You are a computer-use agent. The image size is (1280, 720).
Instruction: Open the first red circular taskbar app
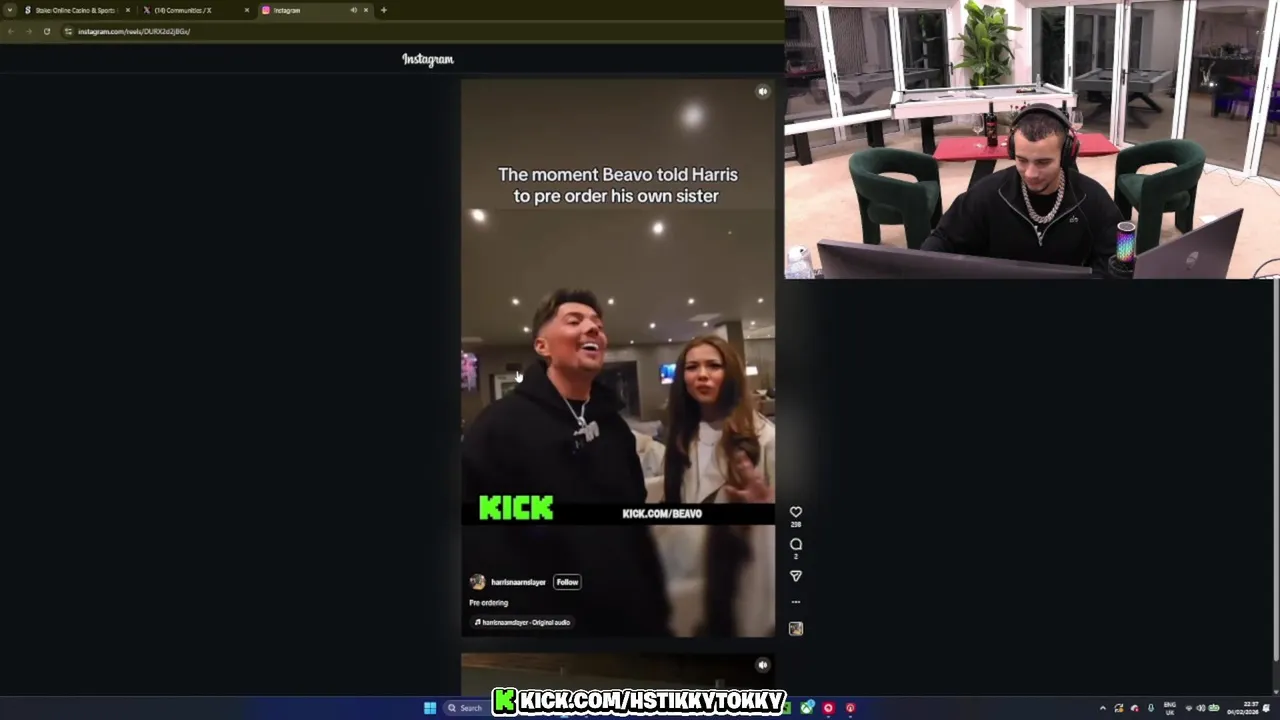(x=828, y=708)
